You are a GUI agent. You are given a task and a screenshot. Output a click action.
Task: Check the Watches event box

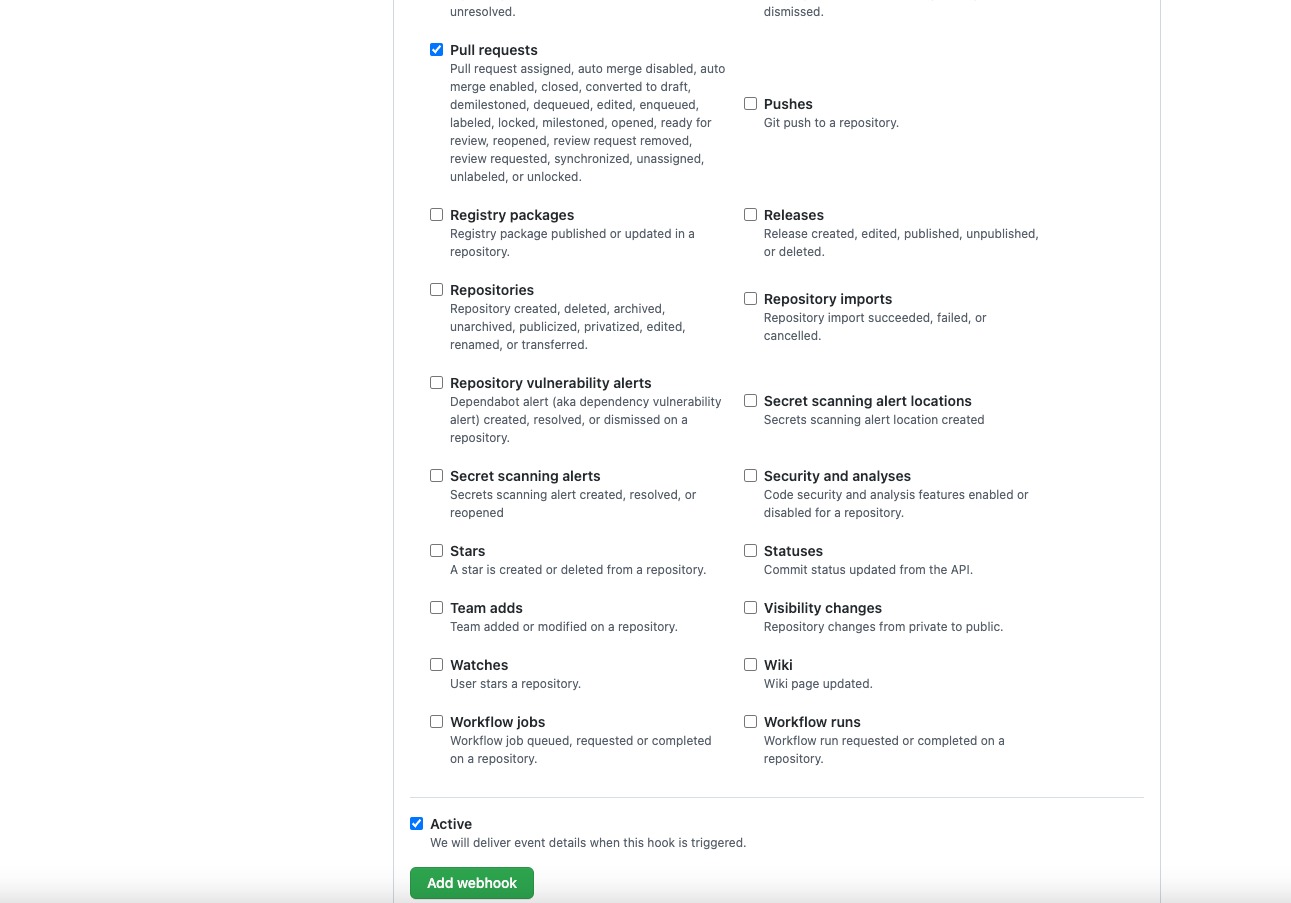[x=436, y=664]
